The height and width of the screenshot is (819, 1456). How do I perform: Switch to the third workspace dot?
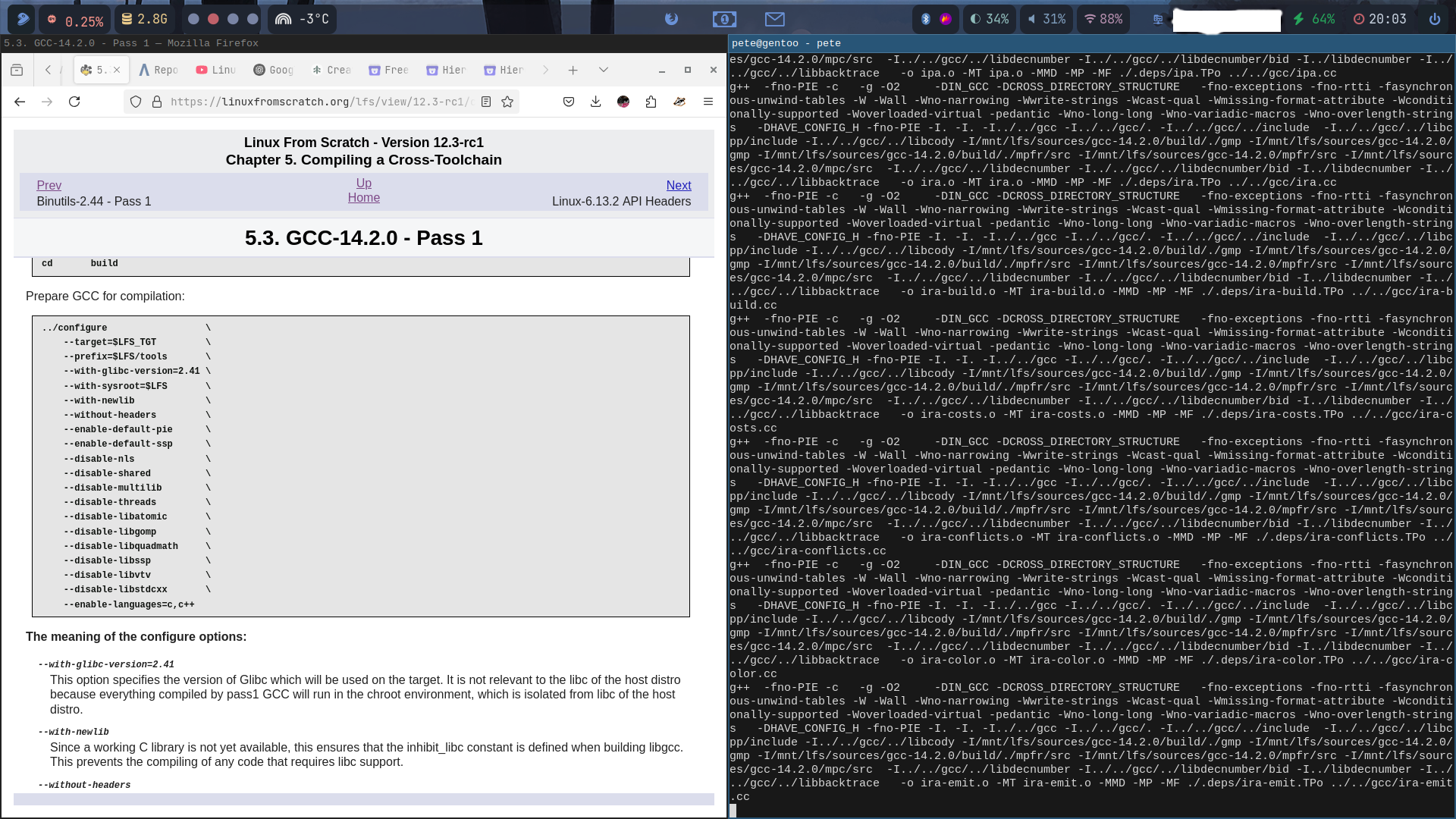coord(233,19)
